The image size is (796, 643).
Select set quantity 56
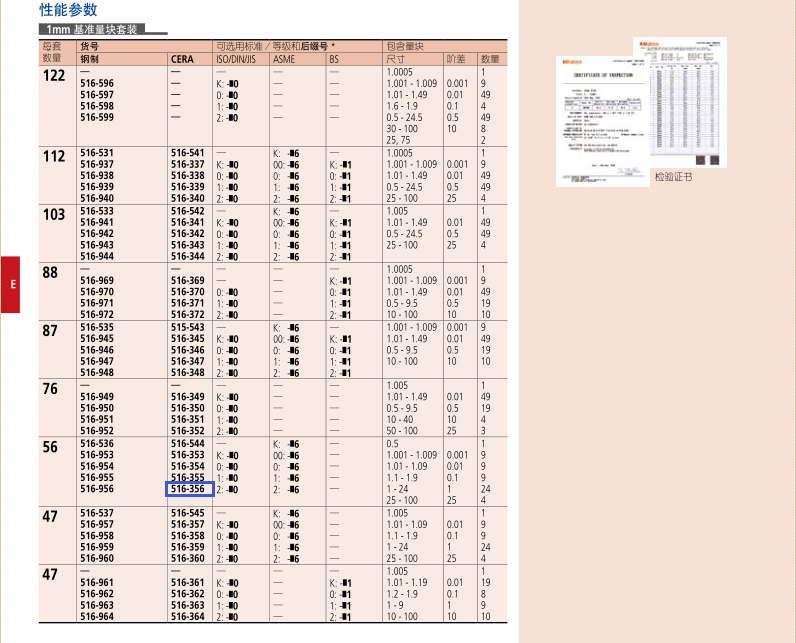[x=50, y=447]
